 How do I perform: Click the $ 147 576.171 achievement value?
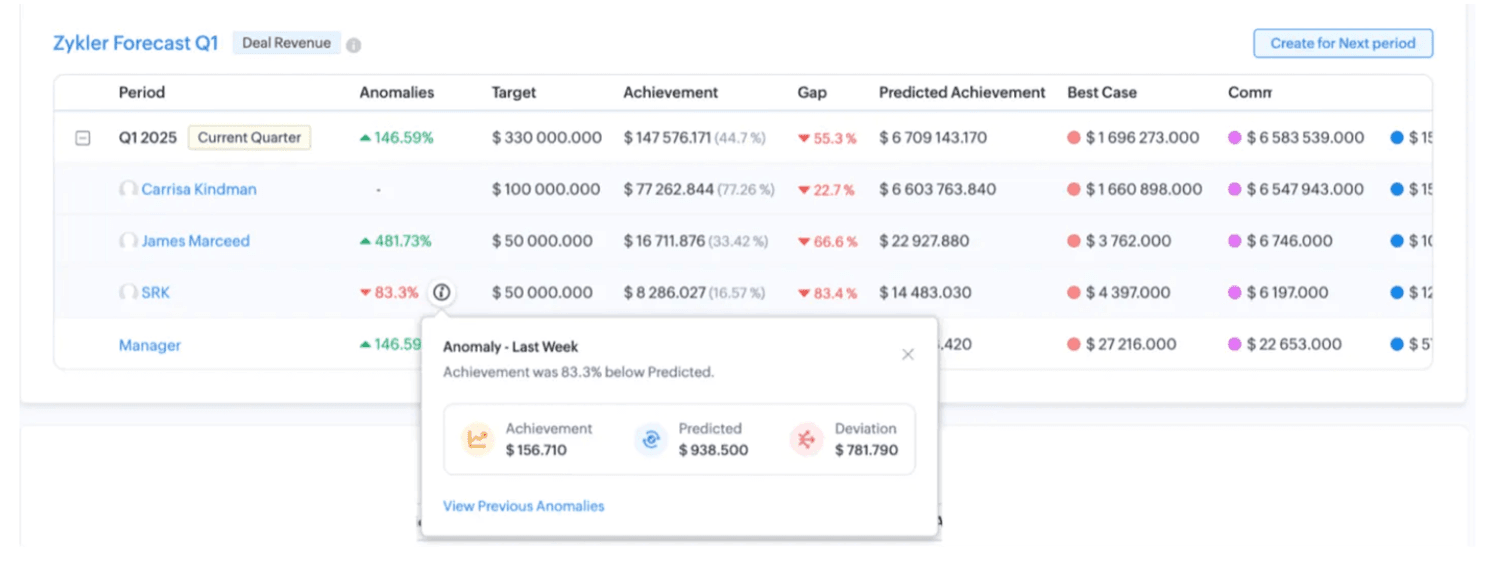pyautogui.click(x=668, y=138)
